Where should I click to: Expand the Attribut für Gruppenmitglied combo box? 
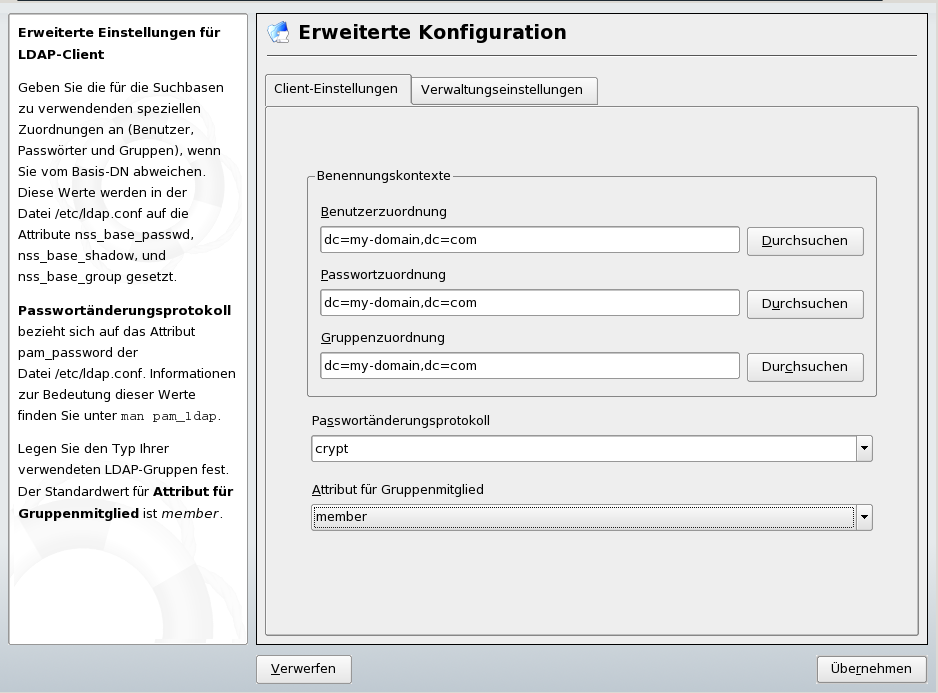tap(864, 517)
